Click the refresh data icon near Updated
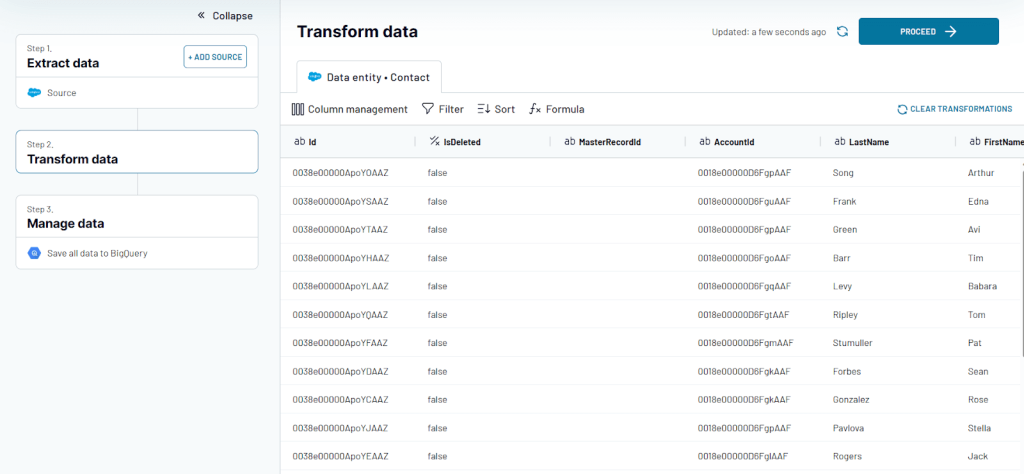Screen dimensions: 1024x474 click(x=842, y=31)
